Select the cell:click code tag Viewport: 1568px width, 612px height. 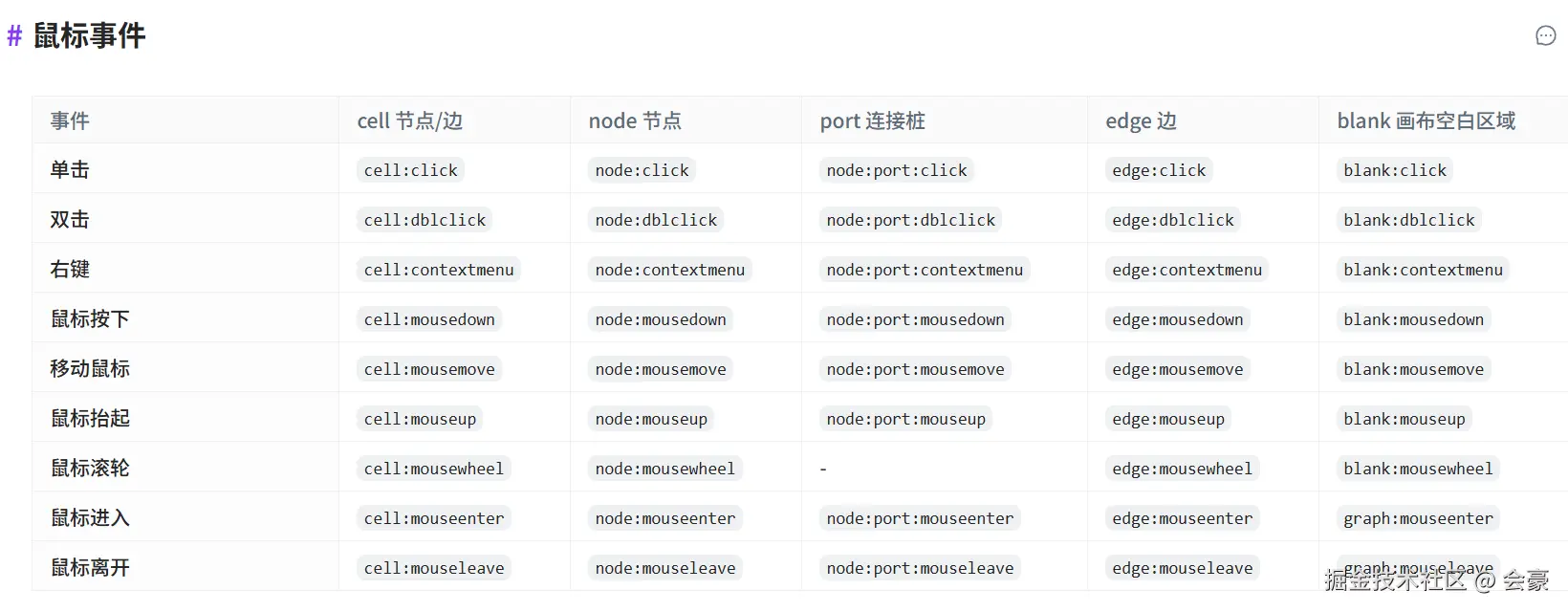click(411, 170)
